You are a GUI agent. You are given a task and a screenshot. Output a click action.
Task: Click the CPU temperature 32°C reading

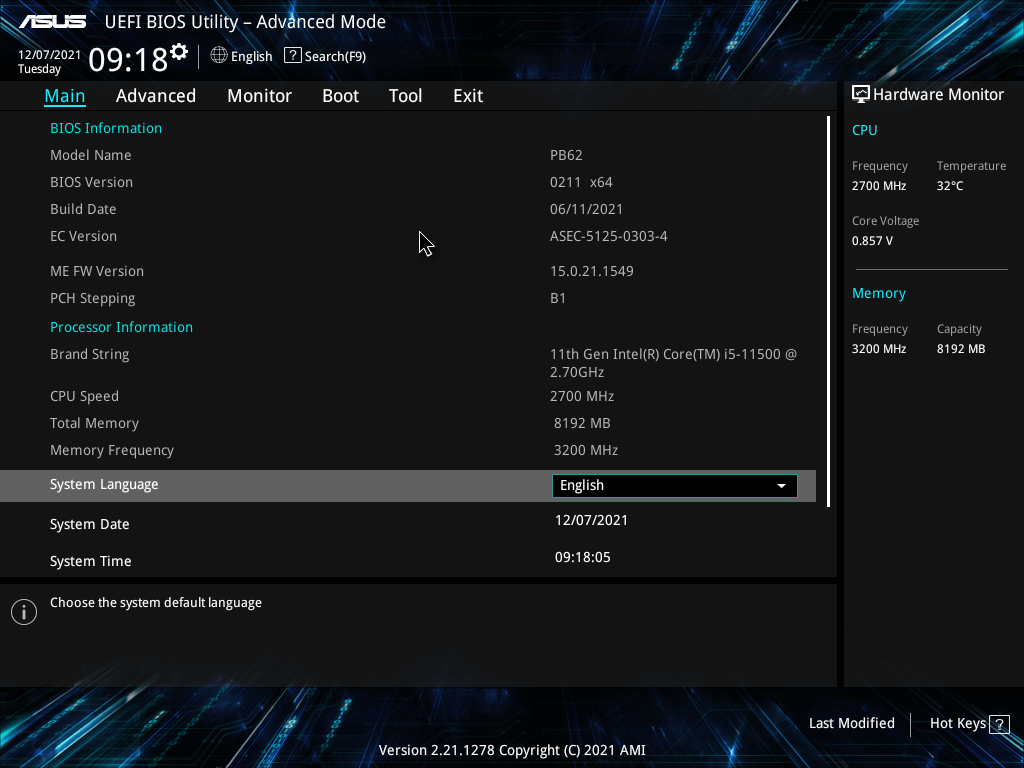coord(950,186)
